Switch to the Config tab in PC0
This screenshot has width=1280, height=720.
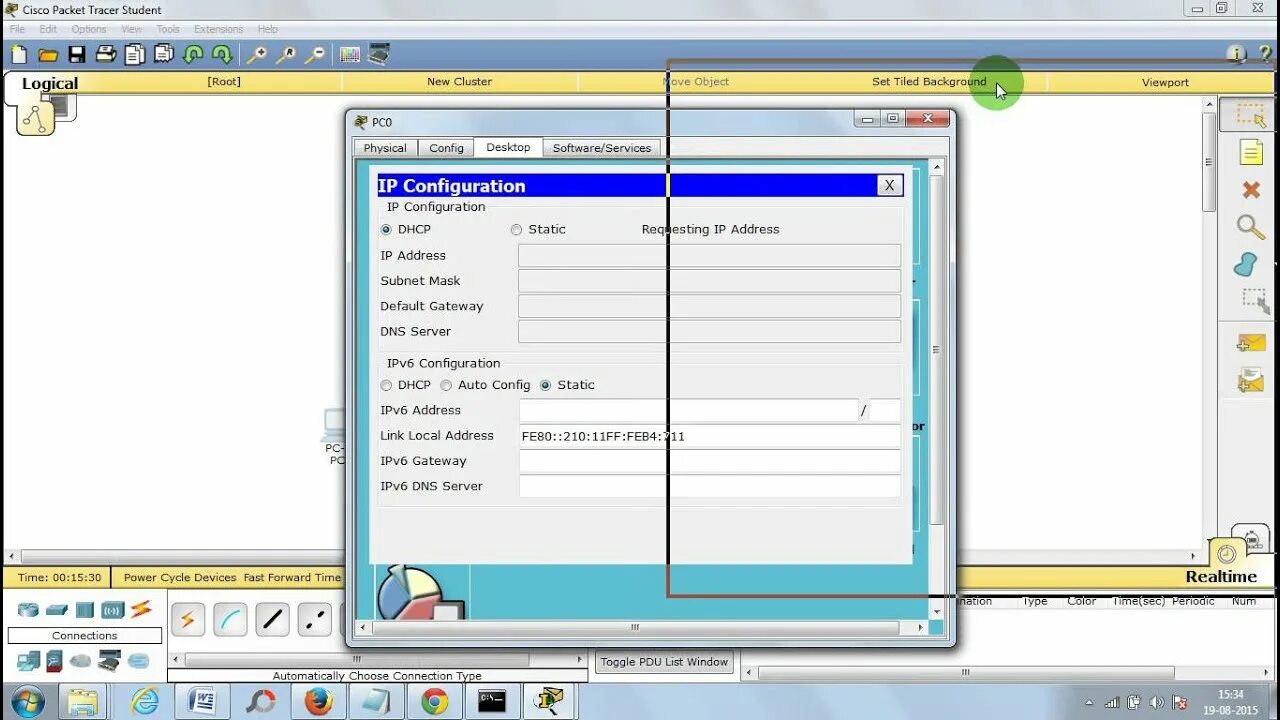446,148
